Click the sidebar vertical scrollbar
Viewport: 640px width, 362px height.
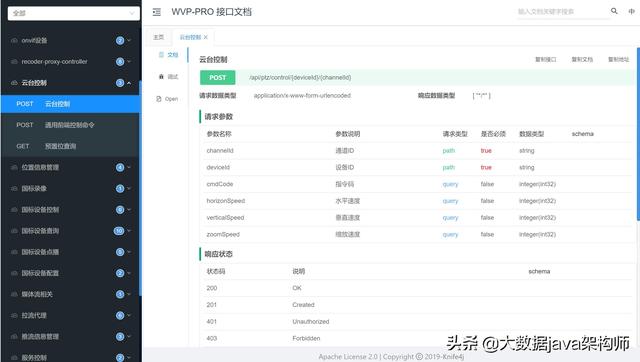pyautogui.click(x=140, y=188)
